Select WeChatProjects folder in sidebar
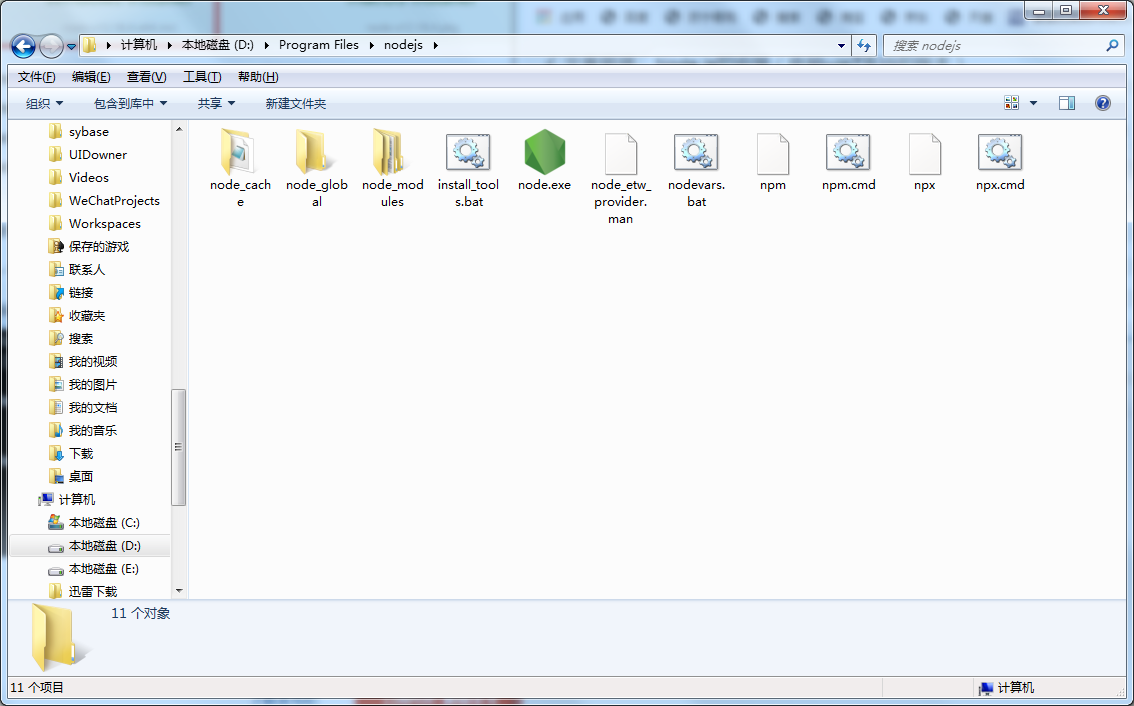The width and height of the screenshot is (1134, 706). pyautogui.click(x=114, y=201)
